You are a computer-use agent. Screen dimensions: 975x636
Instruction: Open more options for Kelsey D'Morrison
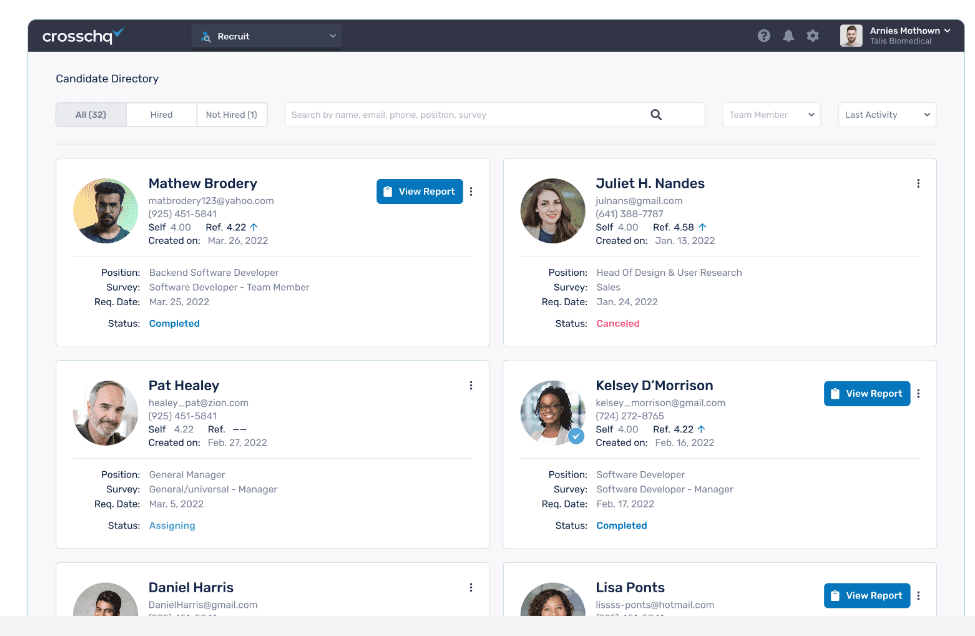click(x=918, y=394)
